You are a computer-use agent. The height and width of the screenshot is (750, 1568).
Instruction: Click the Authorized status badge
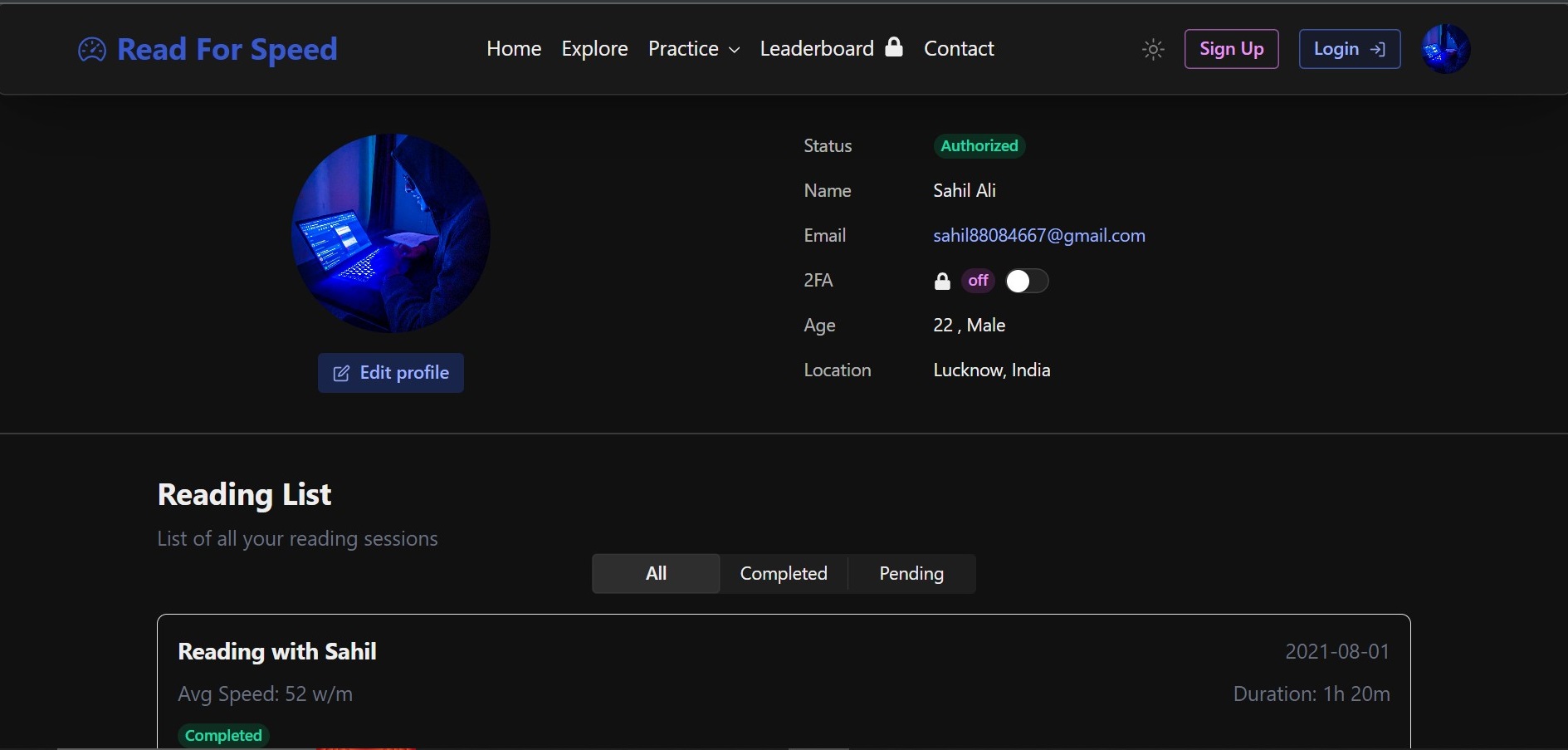click(x=979, y=146)
